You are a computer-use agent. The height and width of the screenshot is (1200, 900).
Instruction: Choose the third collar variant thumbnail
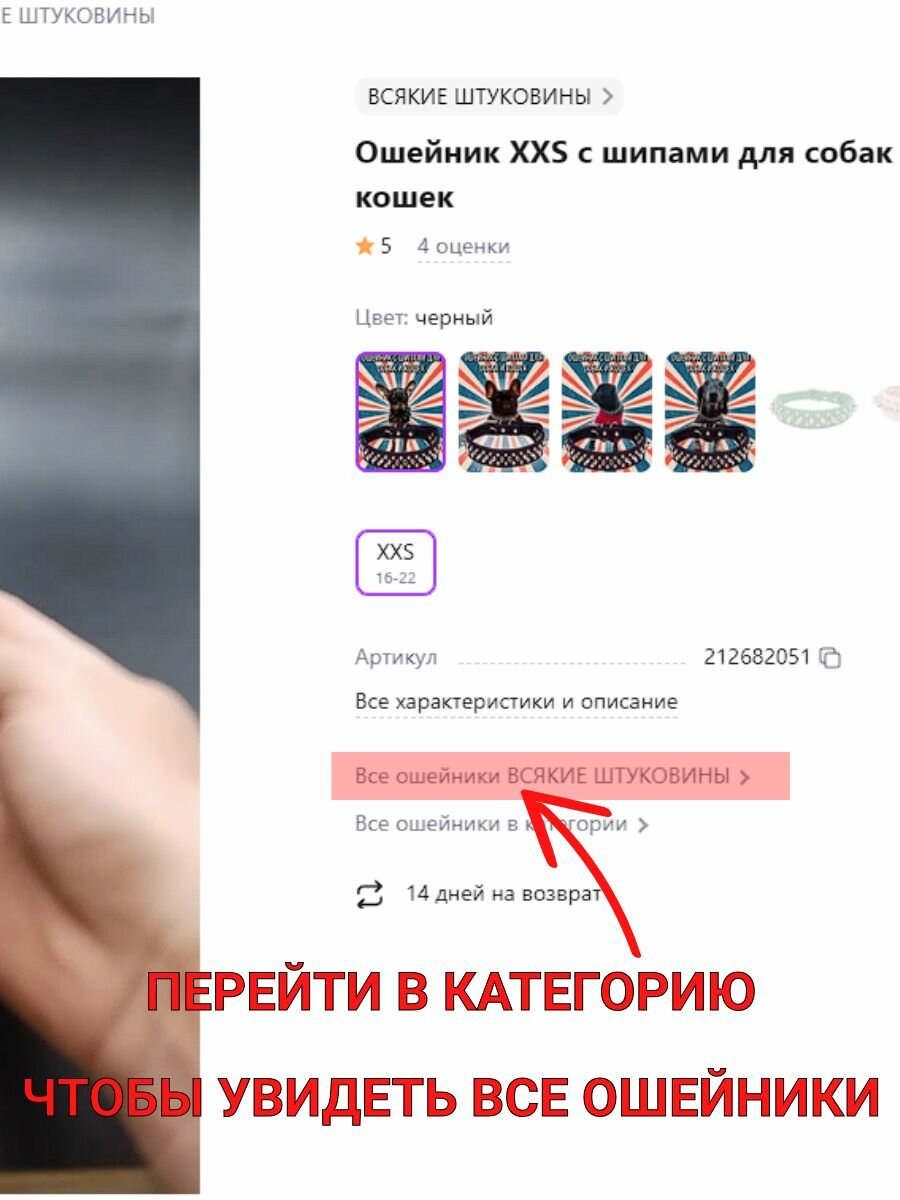click(607, 411)
